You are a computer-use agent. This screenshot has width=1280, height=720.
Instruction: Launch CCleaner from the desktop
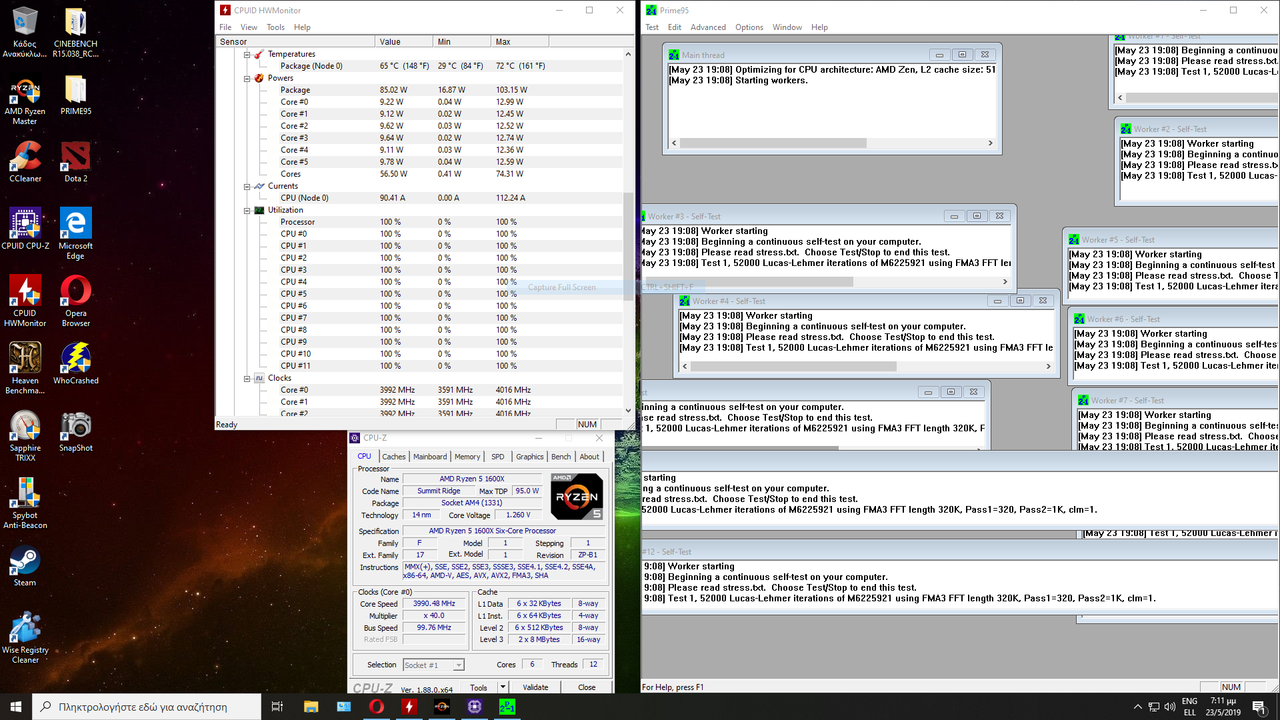[x=25, y=161]
